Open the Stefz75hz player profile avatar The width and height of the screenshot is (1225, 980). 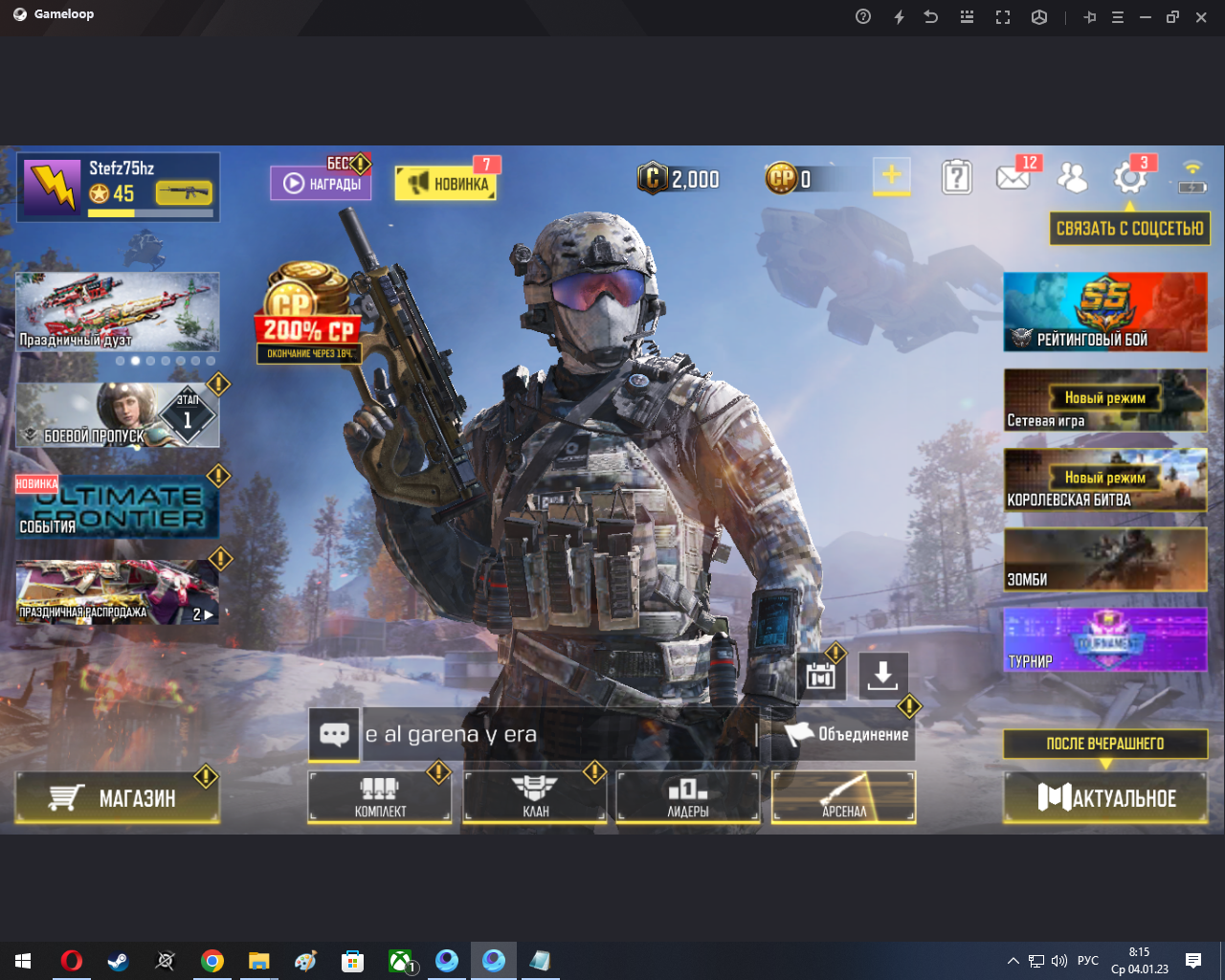pos(52,187)
